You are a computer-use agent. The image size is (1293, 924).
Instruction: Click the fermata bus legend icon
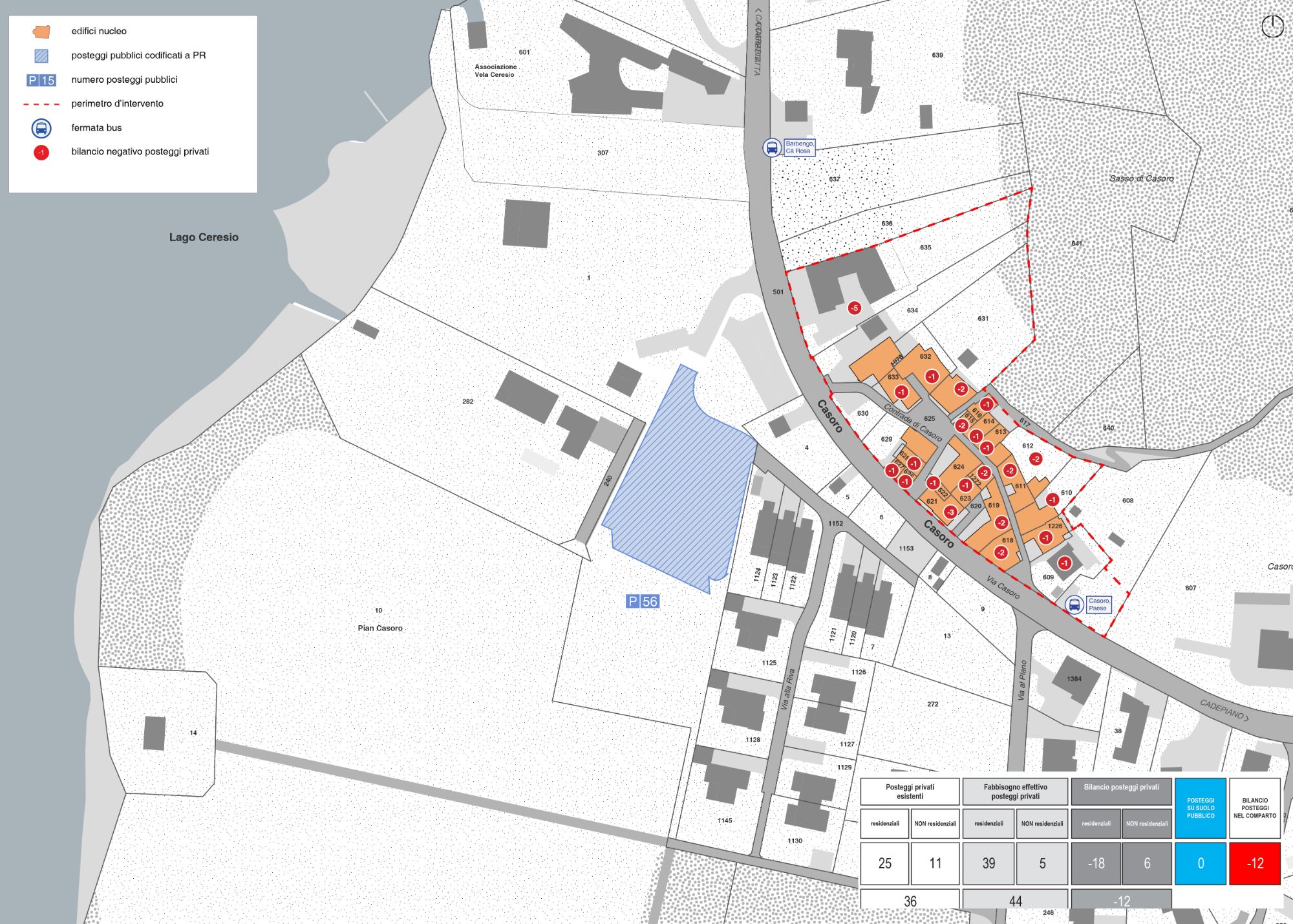pos(41,128)
